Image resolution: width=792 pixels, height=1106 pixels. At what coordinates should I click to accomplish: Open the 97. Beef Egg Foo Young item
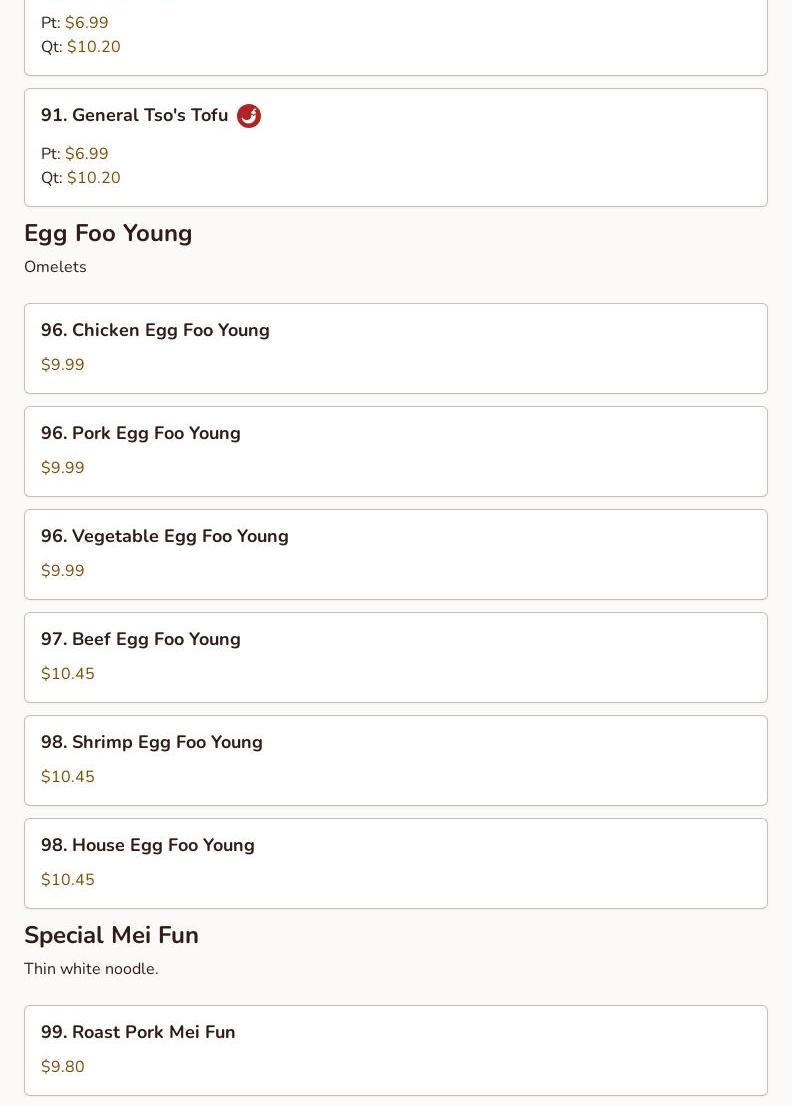coord(141,640)
